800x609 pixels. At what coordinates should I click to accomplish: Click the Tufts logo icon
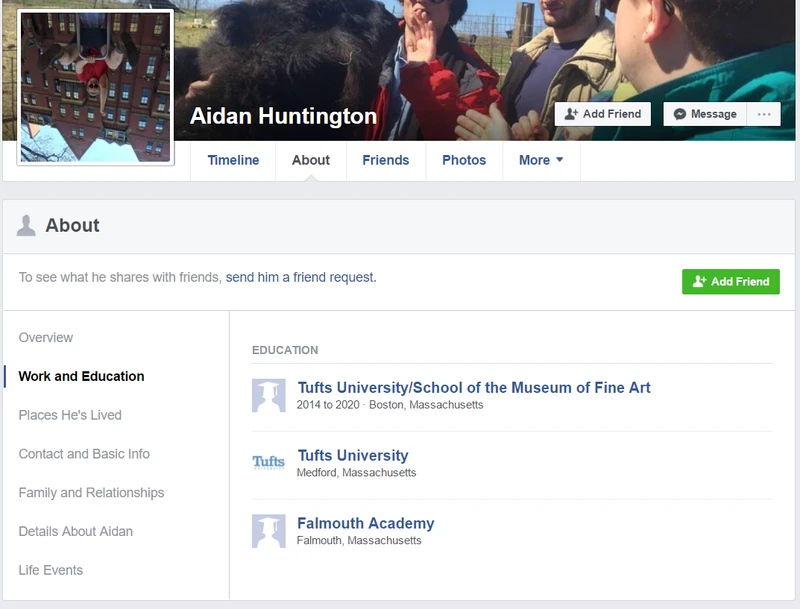click(x=269, y=463)
